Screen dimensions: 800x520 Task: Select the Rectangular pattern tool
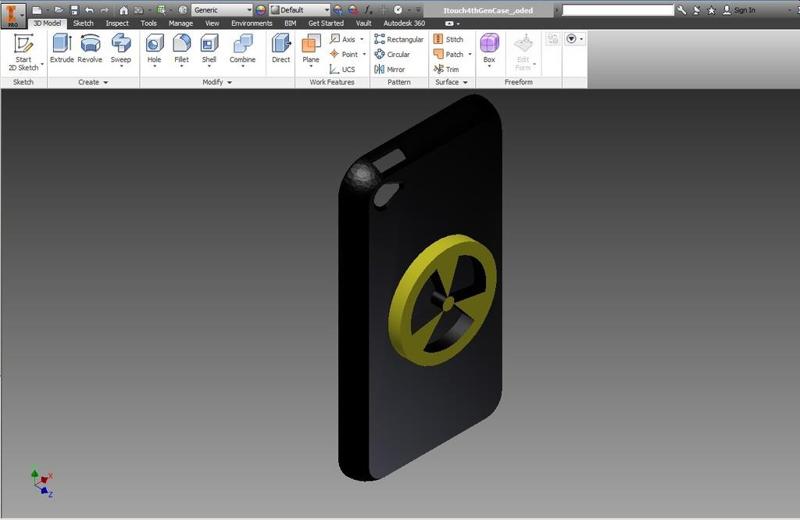pos(398,39)
